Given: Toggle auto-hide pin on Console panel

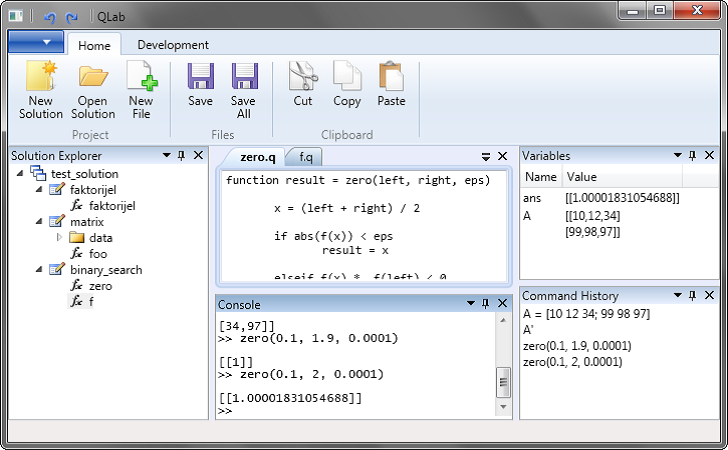Looking at the screenshot, I should click(x=486, y=304).
